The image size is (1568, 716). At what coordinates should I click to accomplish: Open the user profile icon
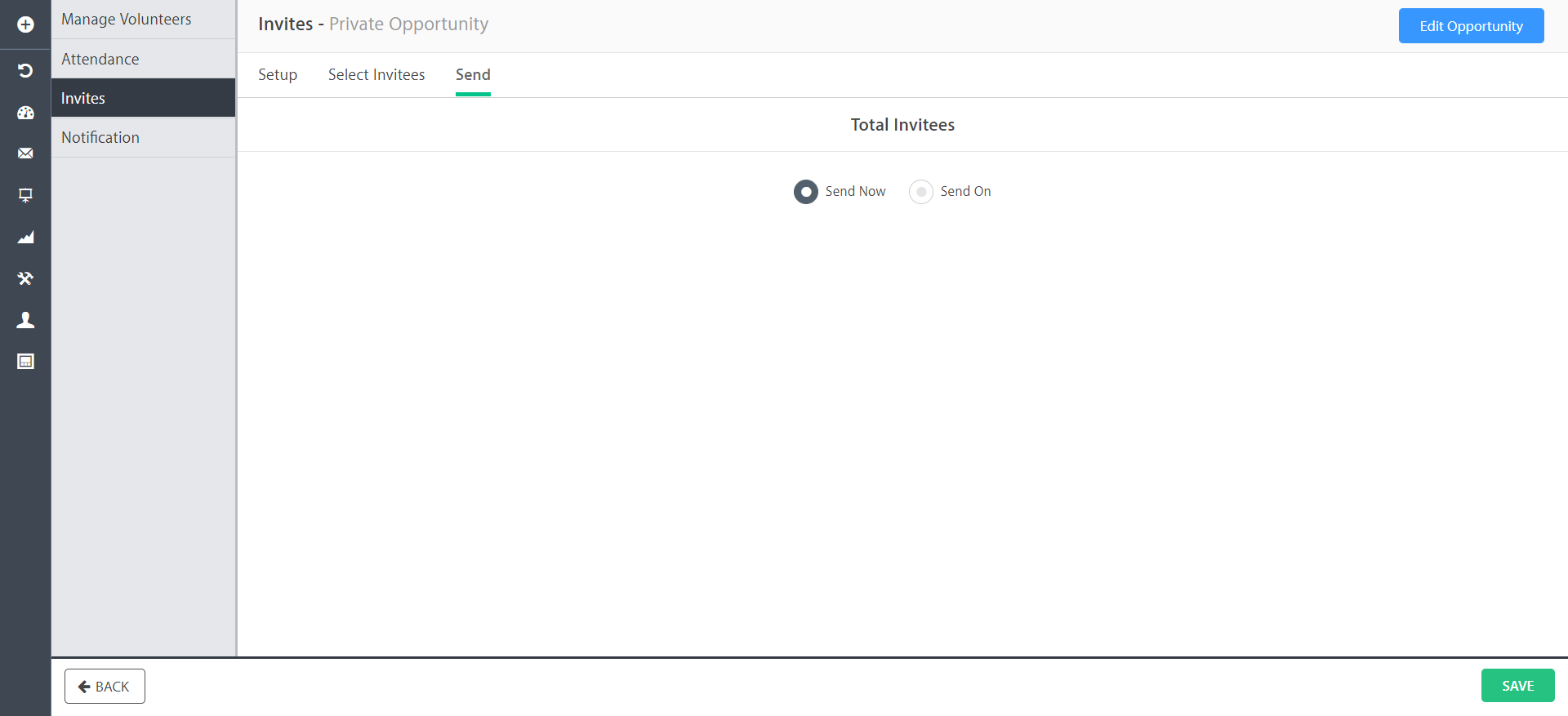(25, 320)
